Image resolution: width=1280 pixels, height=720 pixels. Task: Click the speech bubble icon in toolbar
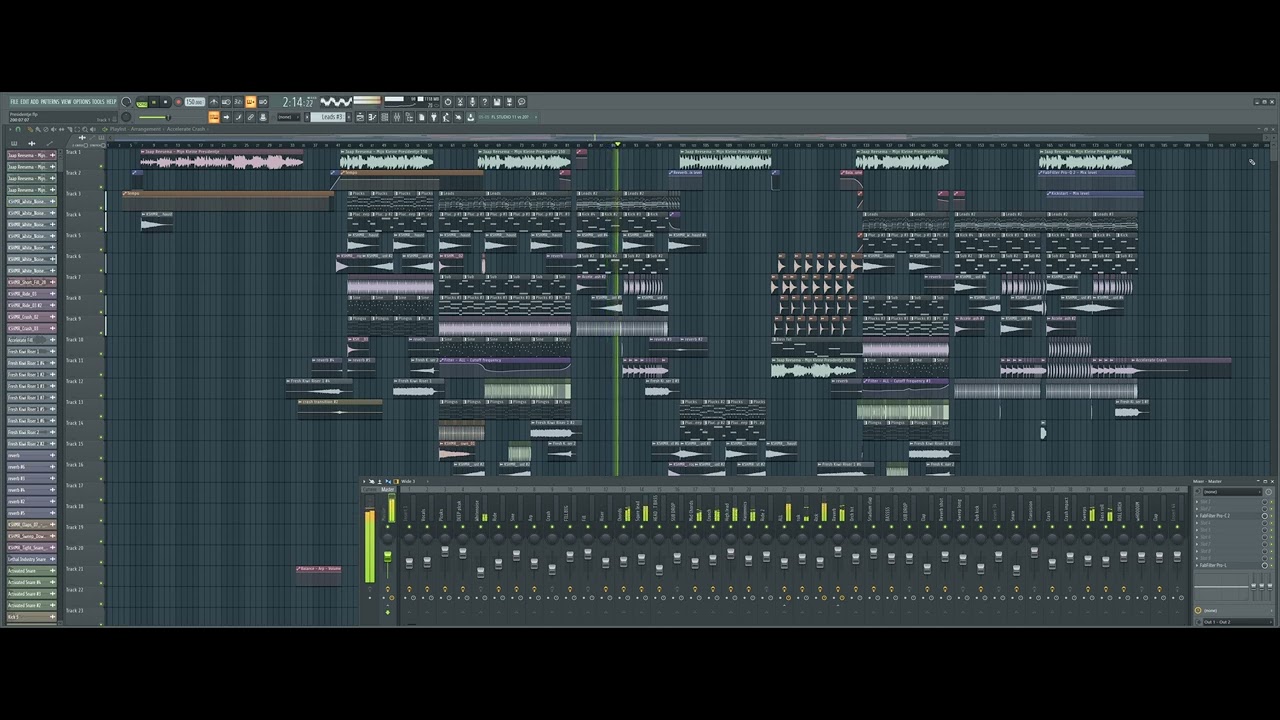[x=521, y=102]
